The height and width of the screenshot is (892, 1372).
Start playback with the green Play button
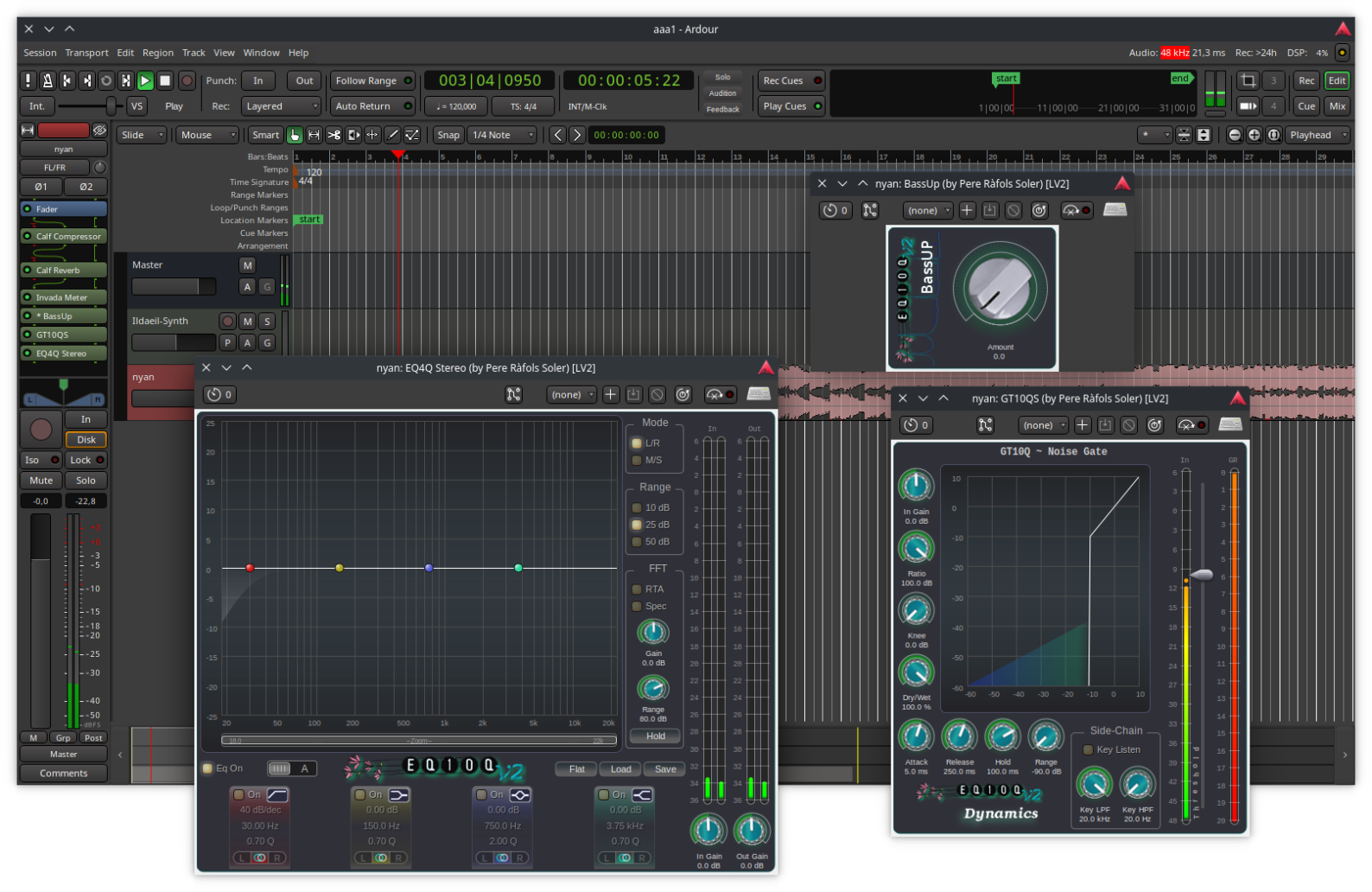(145, 80)
